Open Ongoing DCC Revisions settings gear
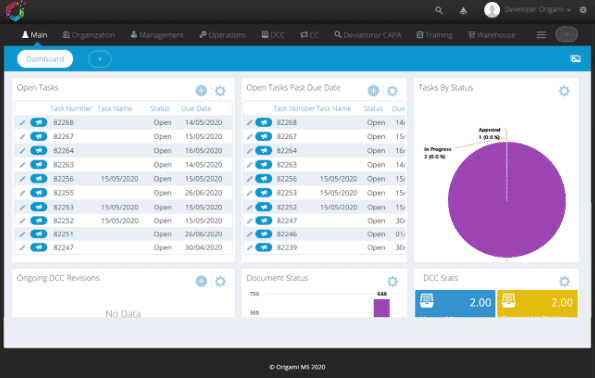This screenshot has width=595, height=378. point(220,281)
